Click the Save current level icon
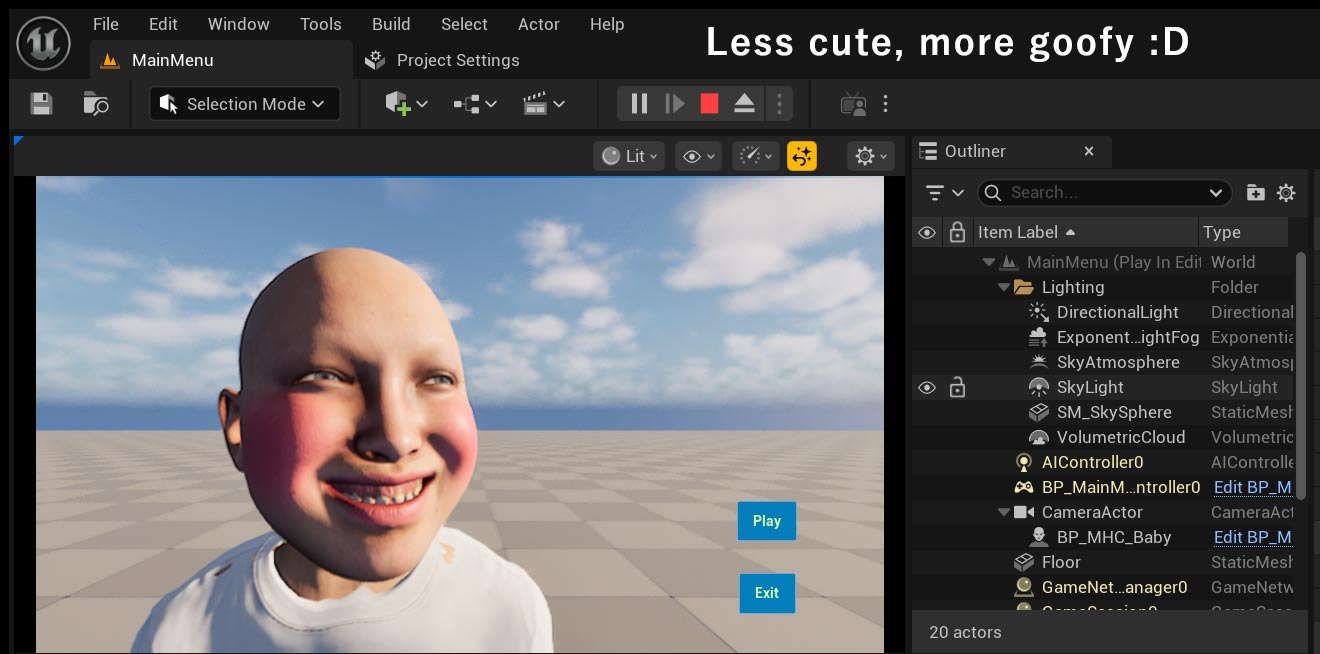1320x654 pixels. pyautogui.click(x=41, y=104)
